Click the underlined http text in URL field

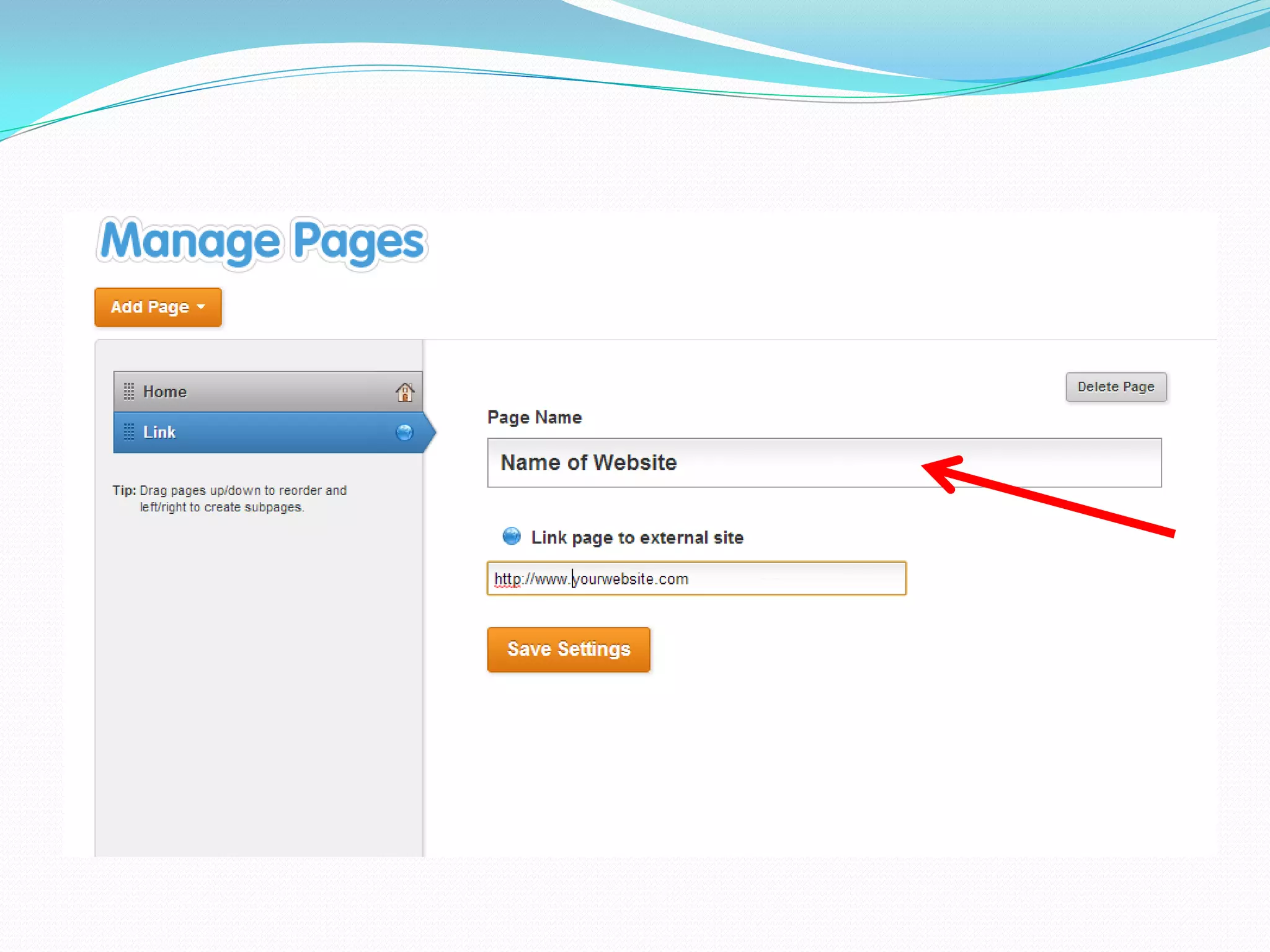coord(507,579)
